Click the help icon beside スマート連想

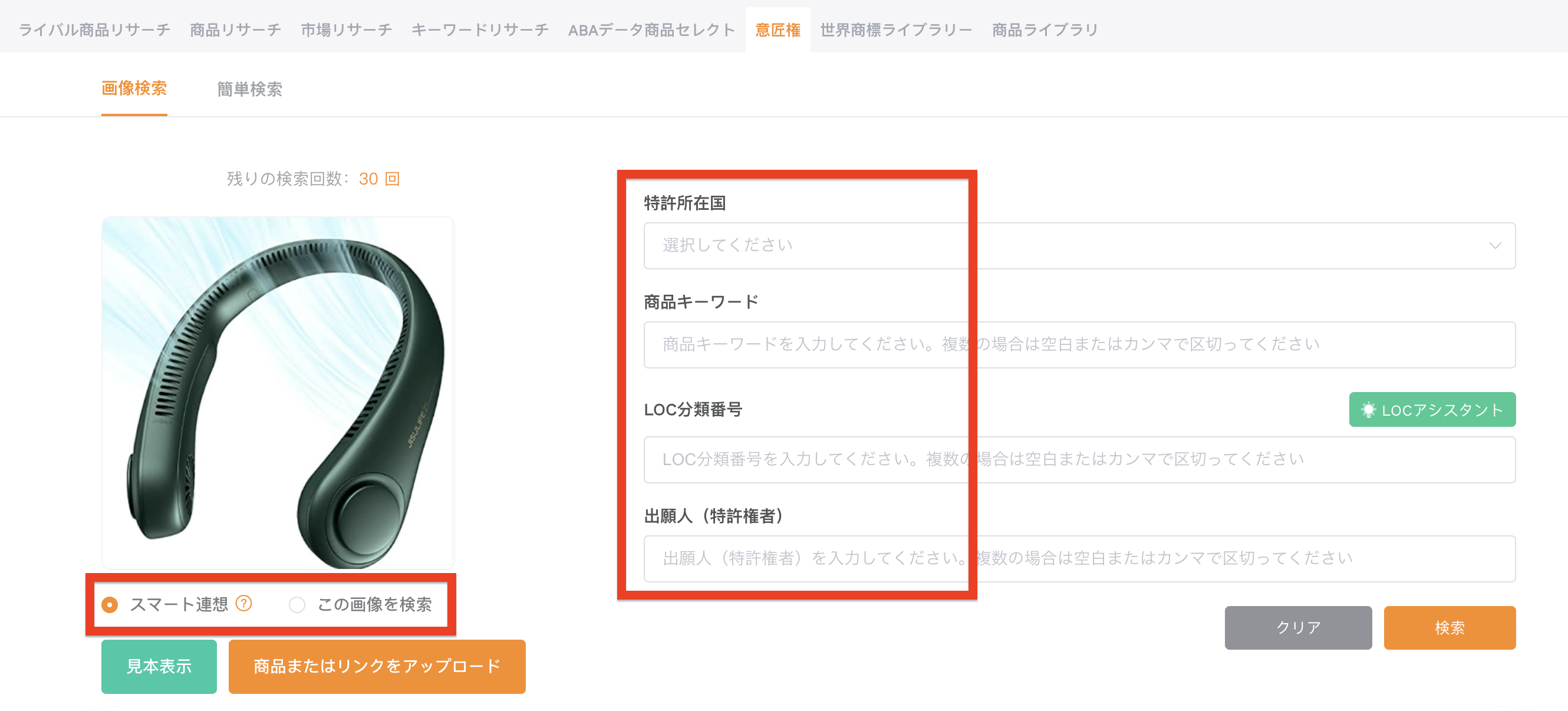click(243, 603)
